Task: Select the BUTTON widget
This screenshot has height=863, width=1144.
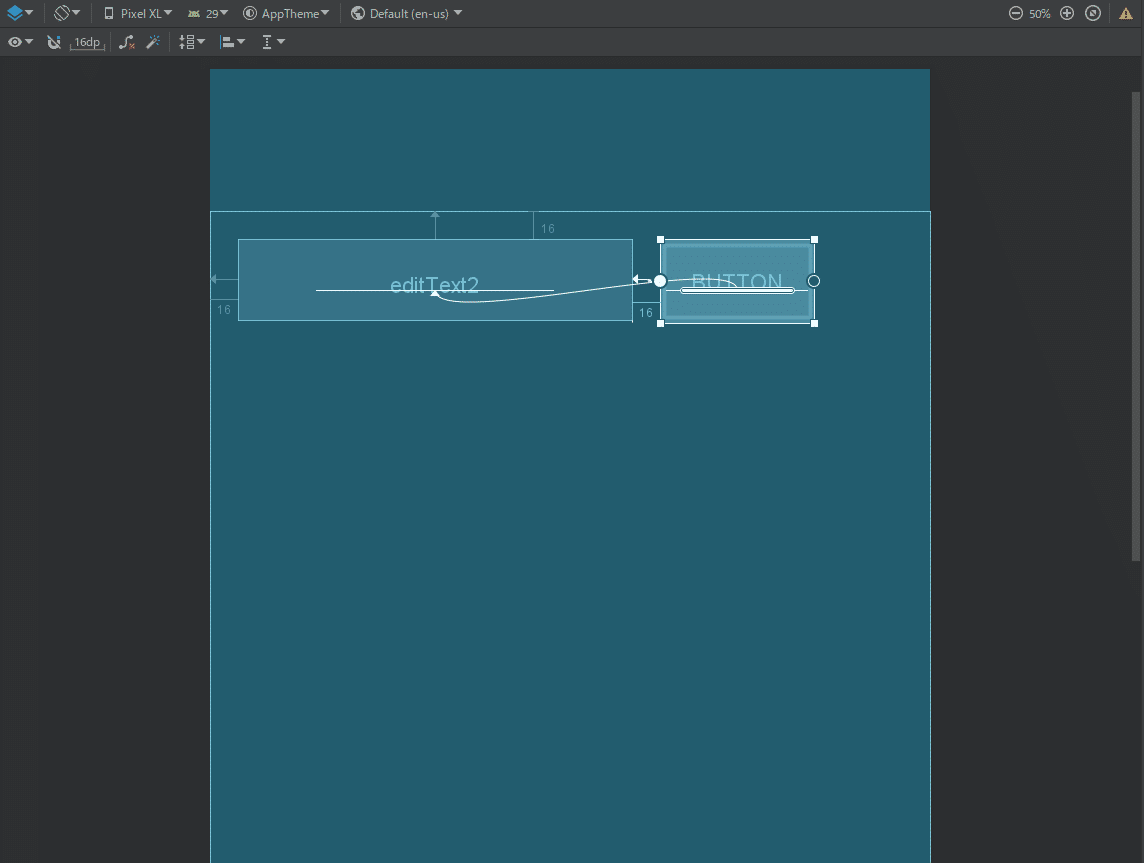Action: pos(738,281)
